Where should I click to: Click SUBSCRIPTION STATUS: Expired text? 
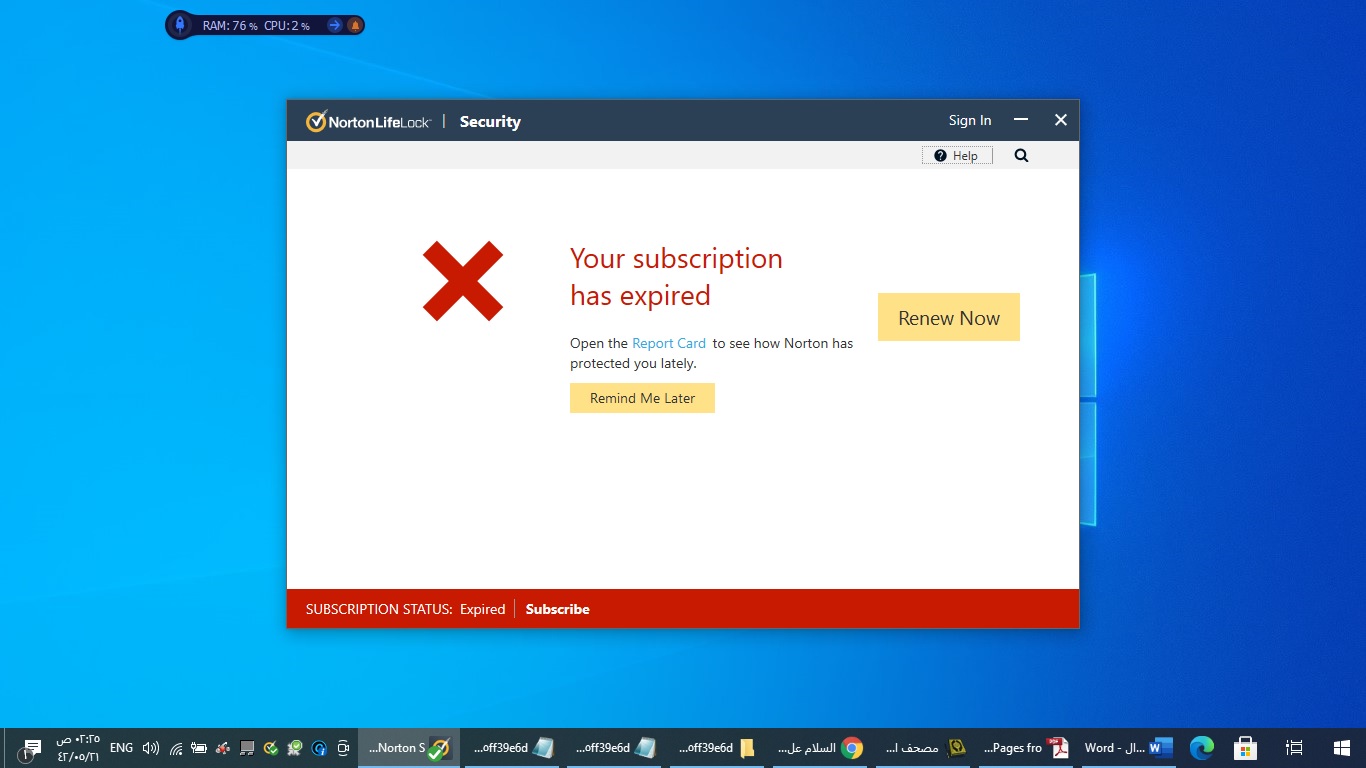click(x=405, y=609)
